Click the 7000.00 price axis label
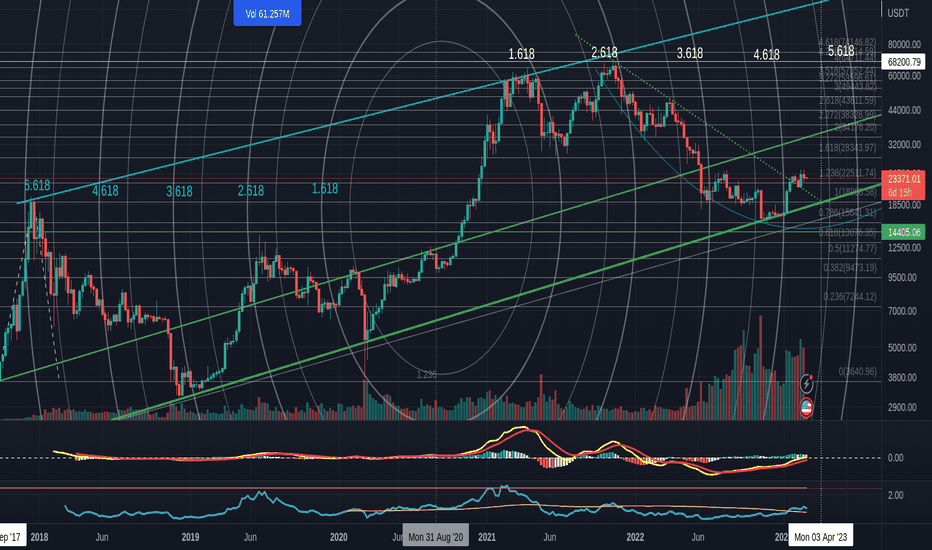The image size is (932, 550). (904, 311)
